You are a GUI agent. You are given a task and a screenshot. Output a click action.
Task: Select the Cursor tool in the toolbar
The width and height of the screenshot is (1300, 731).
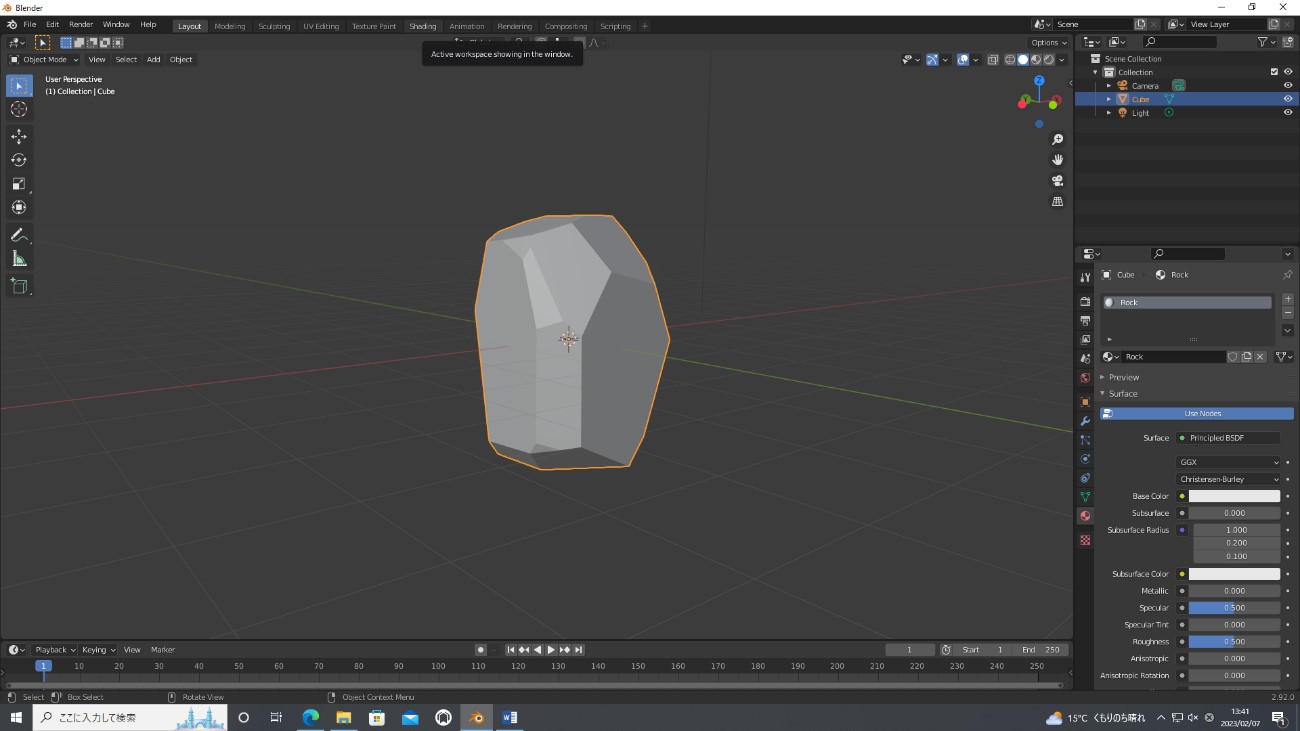pyautogui.click(x=19, y=109)
